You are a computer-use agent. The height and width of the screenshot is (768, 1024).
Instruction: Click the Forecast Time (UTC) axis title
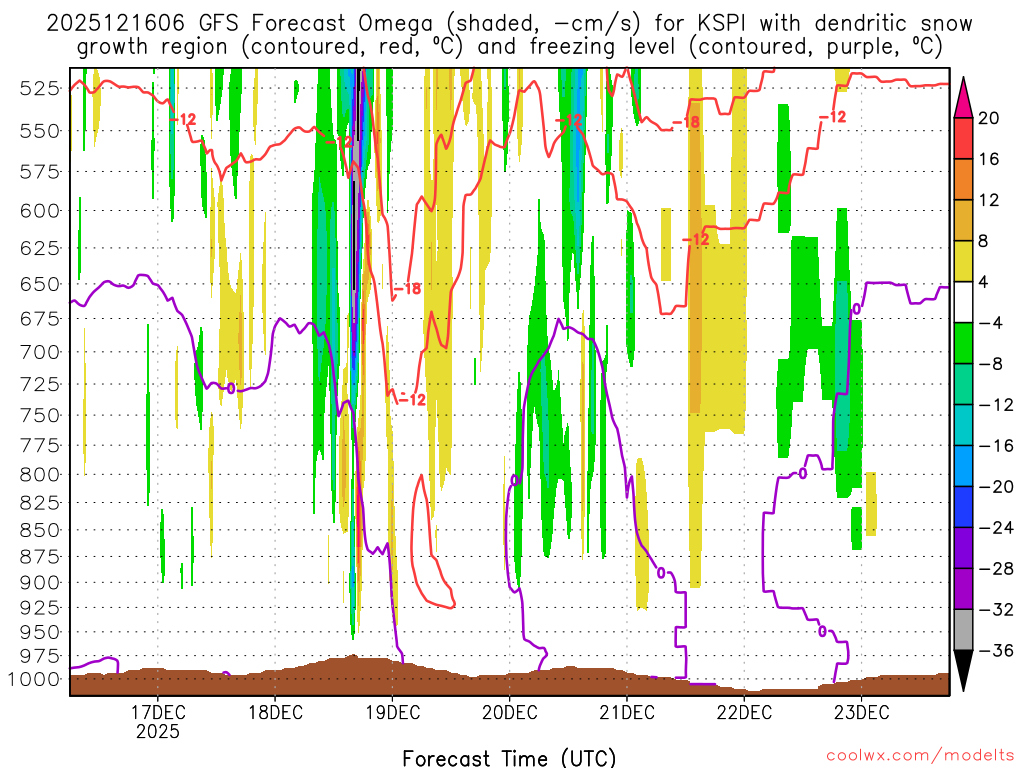point(509,757)
